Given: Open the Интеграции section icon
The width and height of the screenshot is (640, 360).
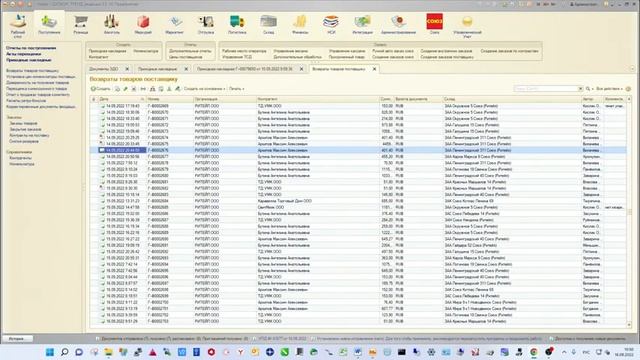Looking at the screenshot, I should [x=362, y=24].
